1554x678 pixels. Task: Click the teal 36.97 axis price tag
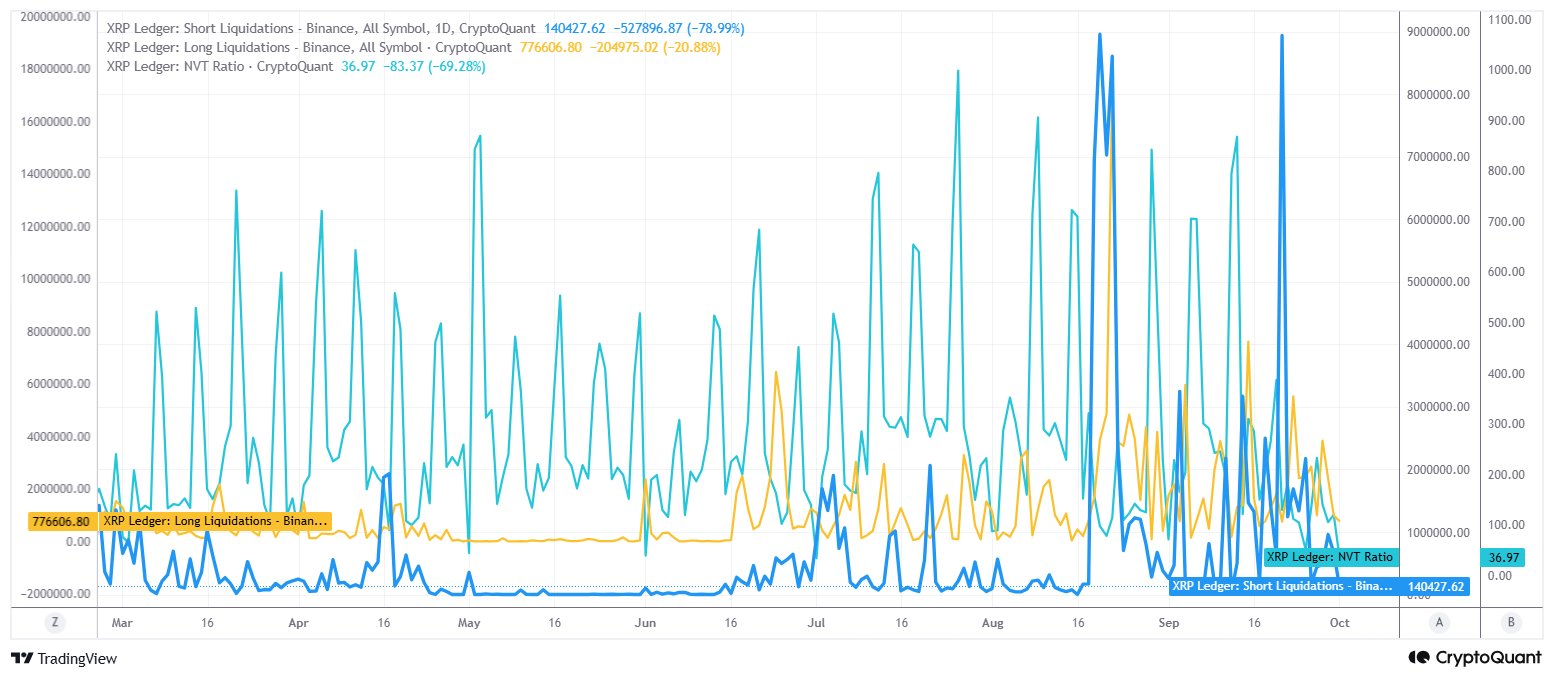pos(1502,557)
